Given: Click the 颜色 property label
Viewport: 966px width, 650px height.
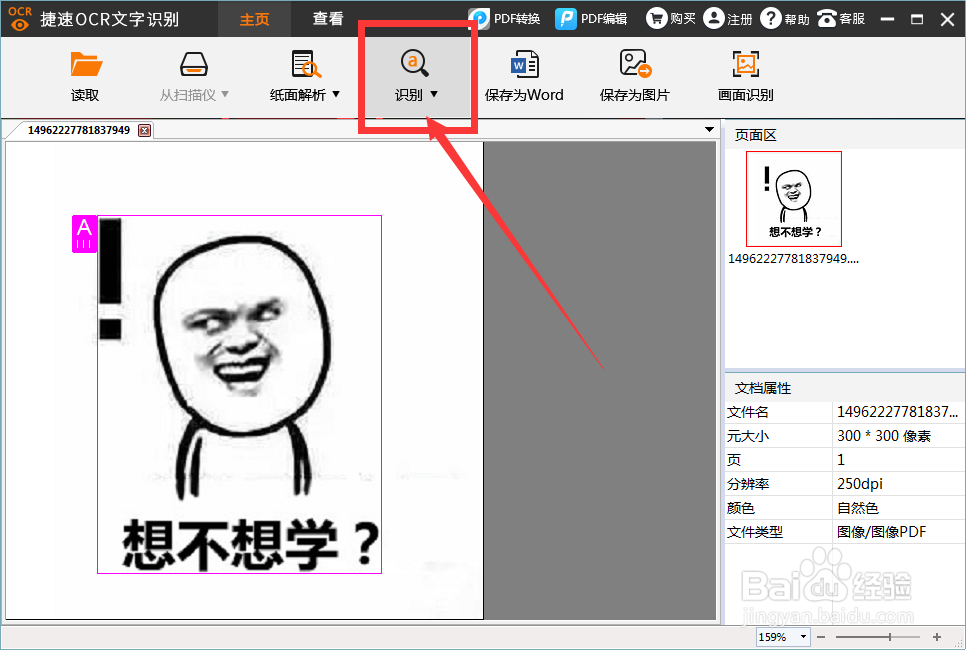Looking at the screenshot, I should click(741, 508).
